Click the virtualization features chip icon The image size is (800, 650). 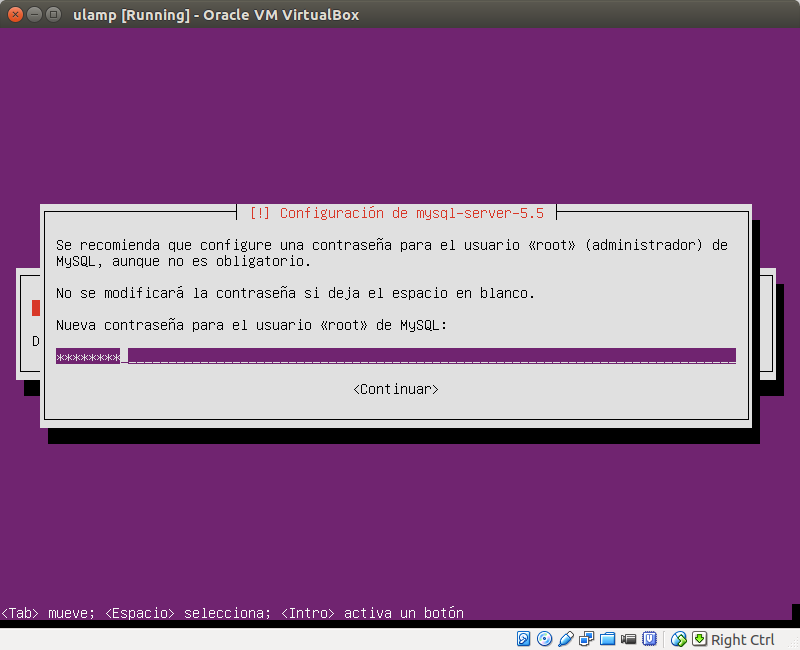pos(651,639)
